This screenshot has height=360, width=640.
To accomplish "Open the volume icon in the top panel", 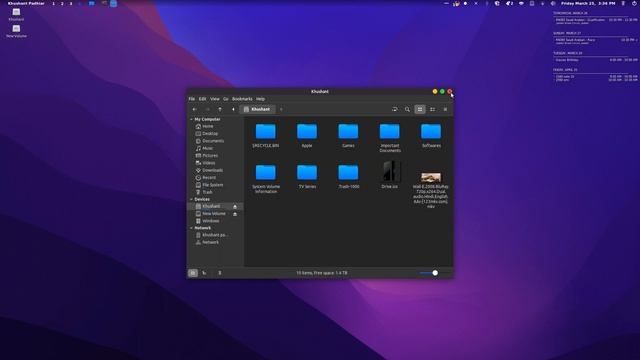I will [553, 3].
